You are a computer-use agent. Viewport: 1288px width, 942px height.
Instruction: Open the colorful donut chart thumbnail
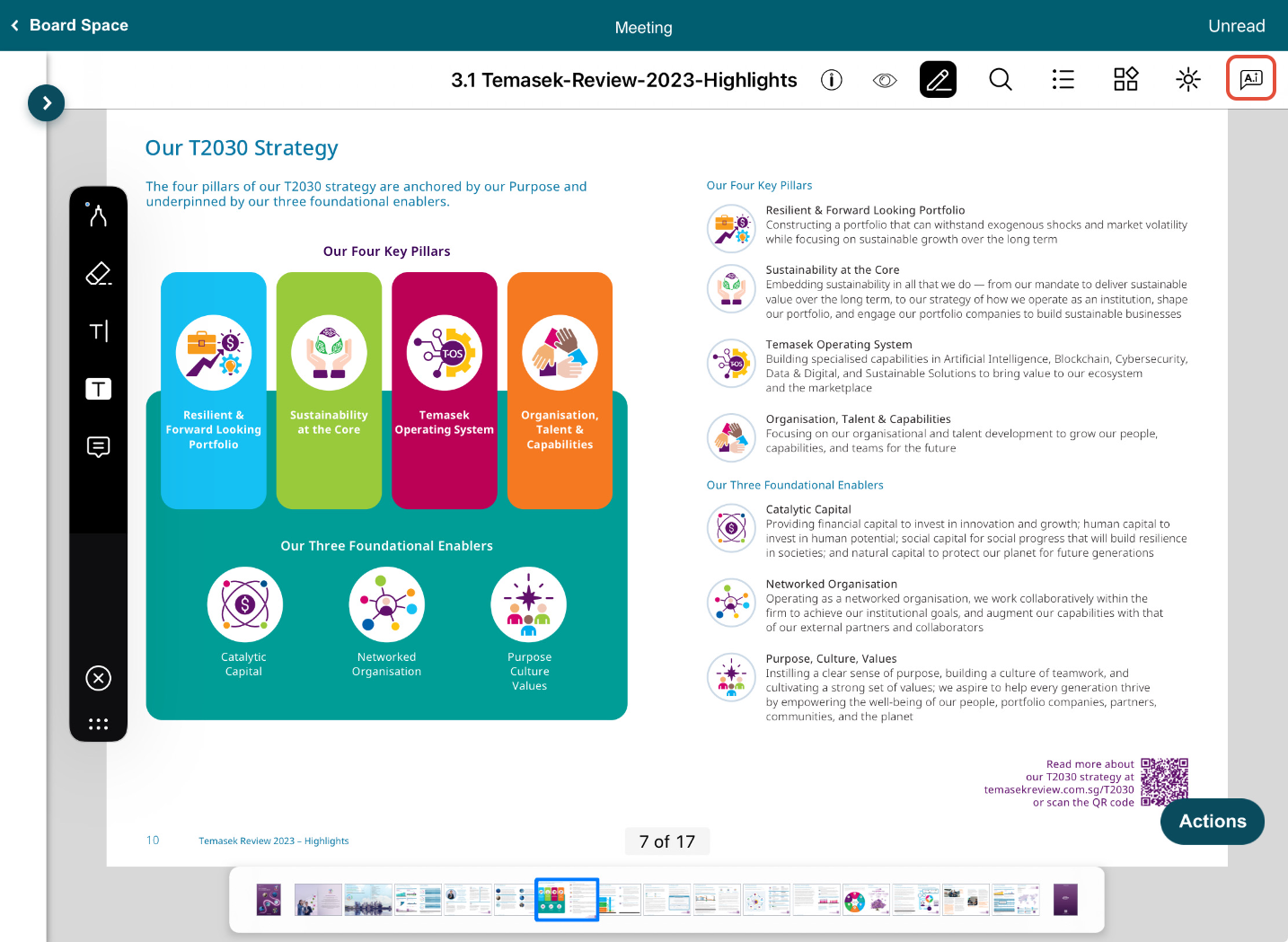pos(866,900)
